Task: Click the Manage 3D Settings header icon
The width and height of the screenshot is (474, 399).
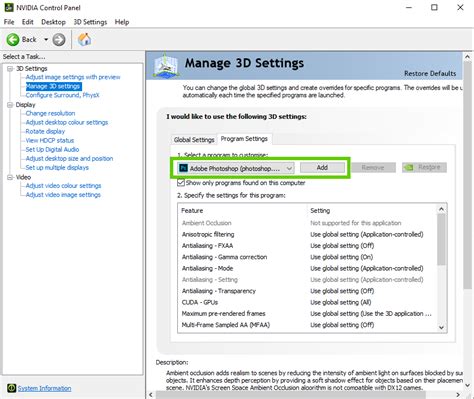Action: [x=166, y=65]
